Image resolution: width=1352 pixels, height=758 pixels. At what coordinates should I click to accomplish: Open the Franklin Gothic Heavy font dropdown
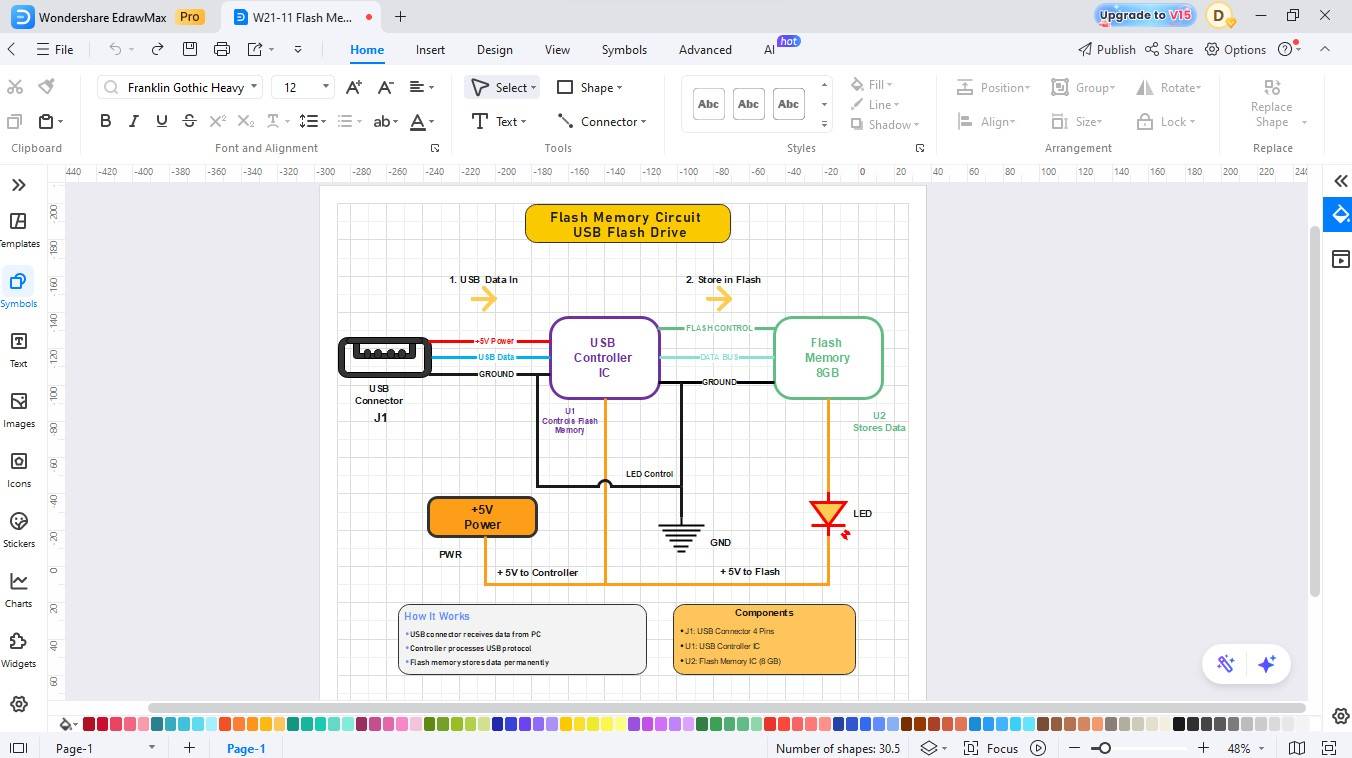click(255, 87)
